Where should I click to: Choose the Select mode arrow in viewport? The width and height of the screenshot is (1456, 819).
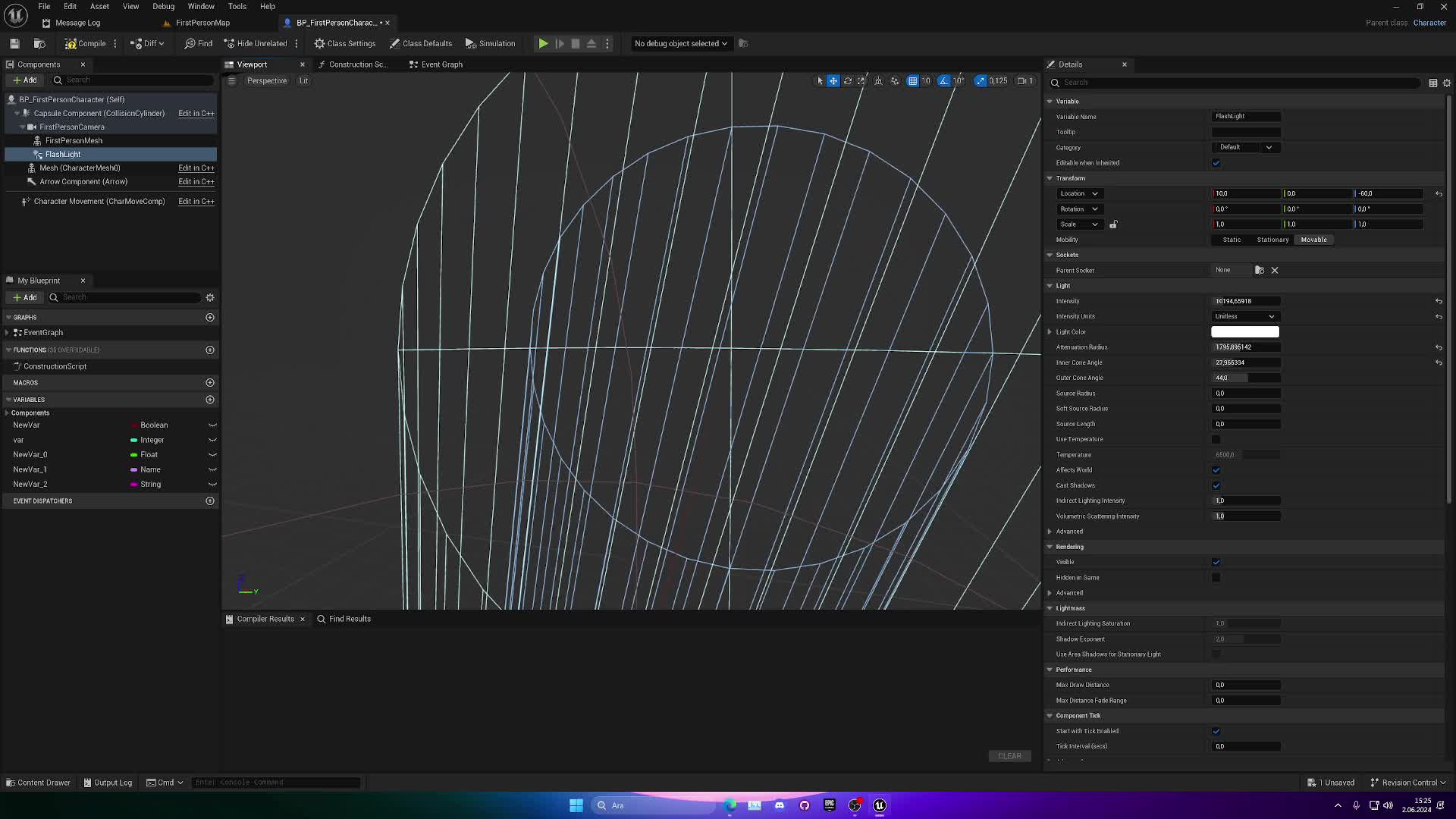coord(819,80)
